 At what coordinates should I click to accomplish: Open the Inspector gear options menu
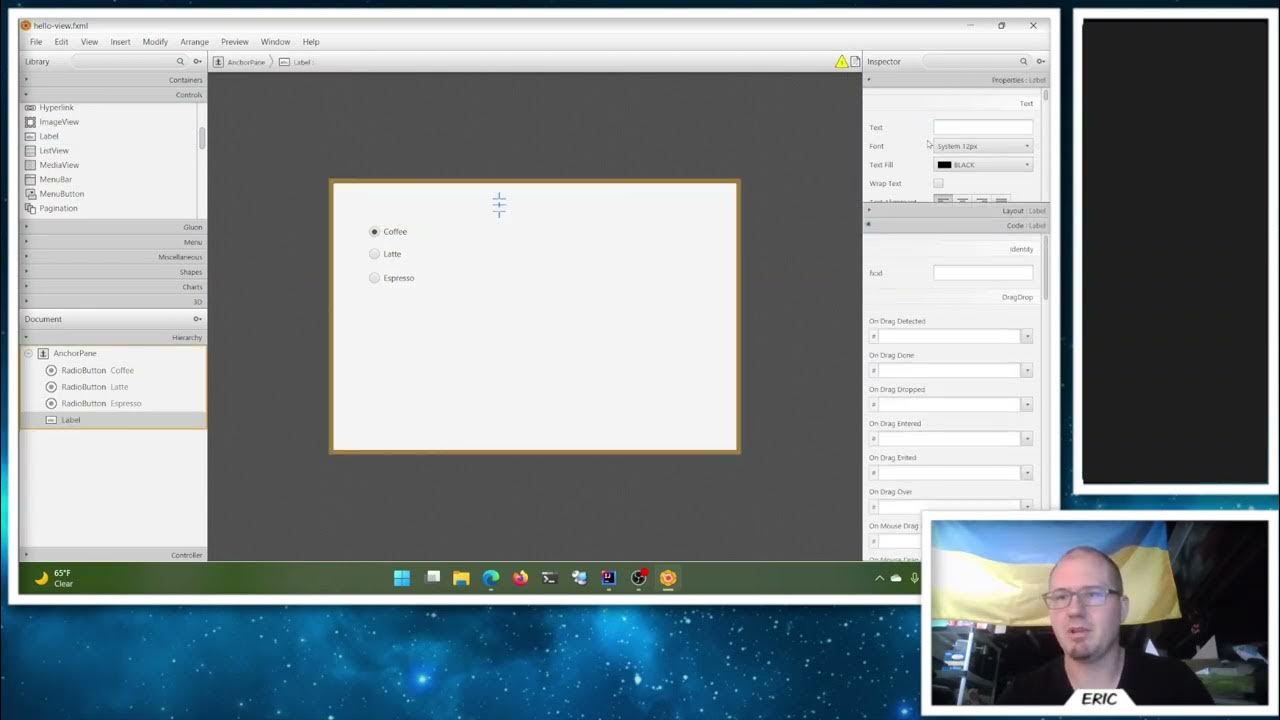(x=1040, y=62)
